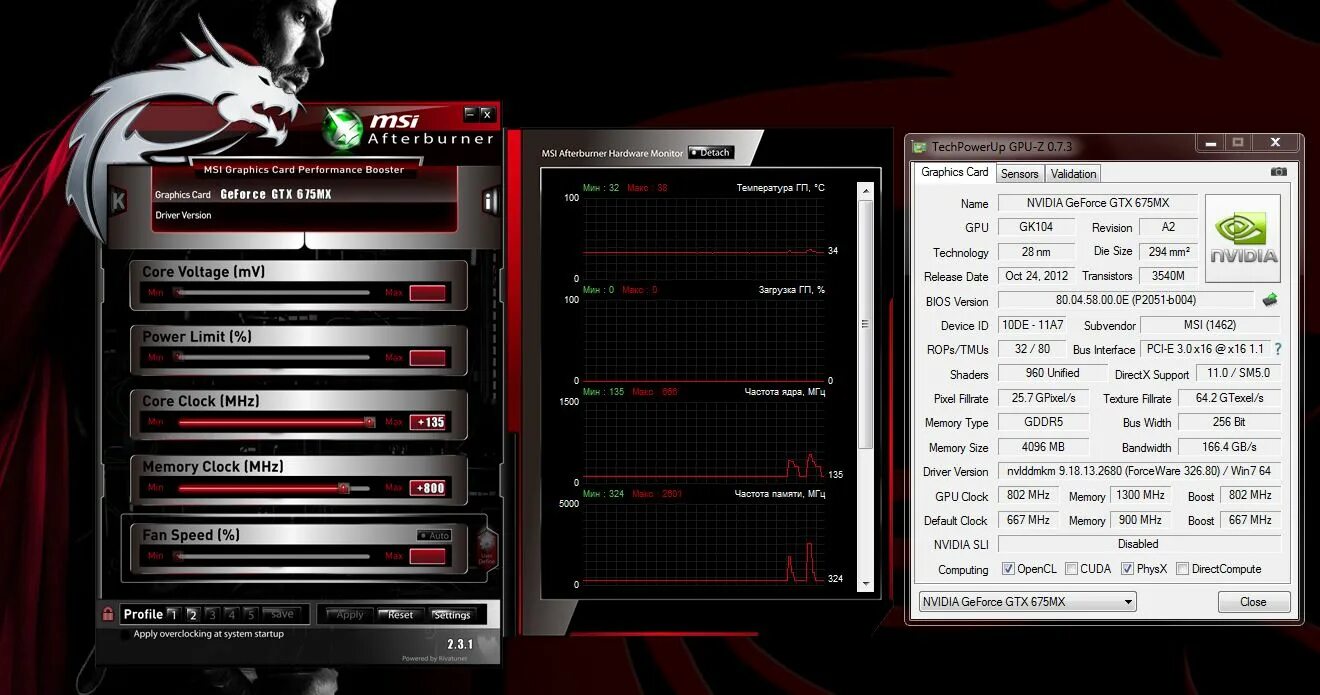Uncheck the PhysX checkbox
The width and height of the screenshot is (1320, 695).
click(x=1127, y=569)
